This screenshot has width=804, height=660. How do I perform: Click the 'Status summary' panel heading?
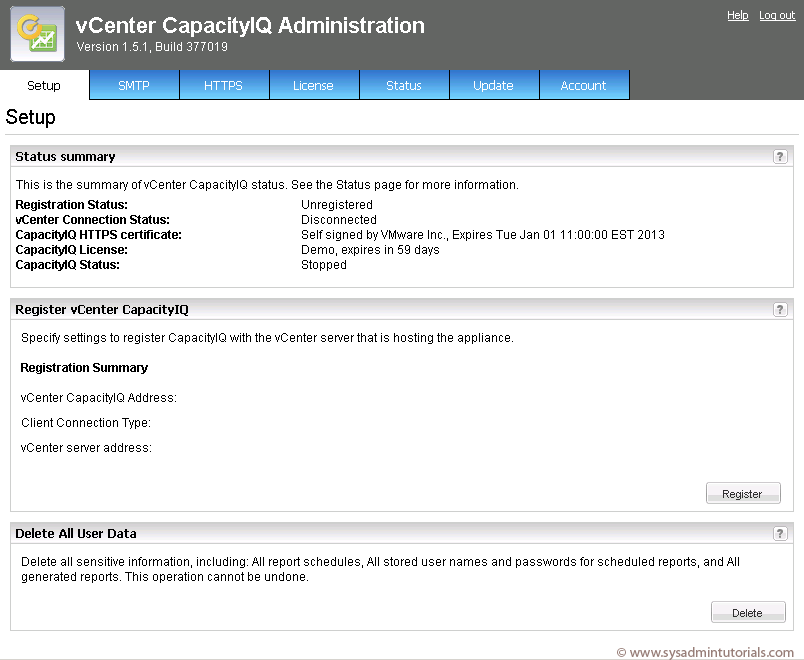coord(65,156)
